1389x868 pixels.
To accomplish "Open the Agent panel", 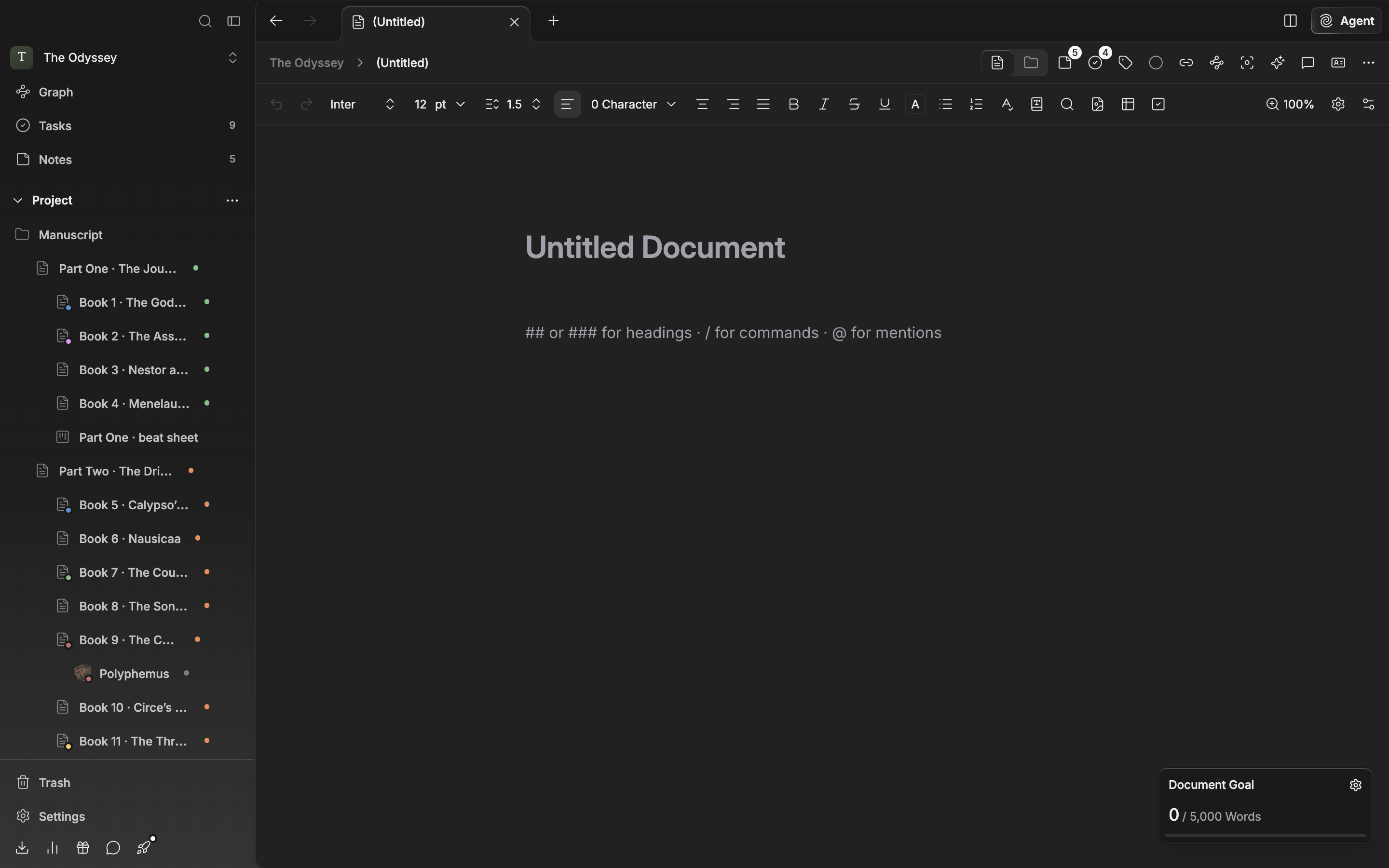I will click(x=1347, y=21).
